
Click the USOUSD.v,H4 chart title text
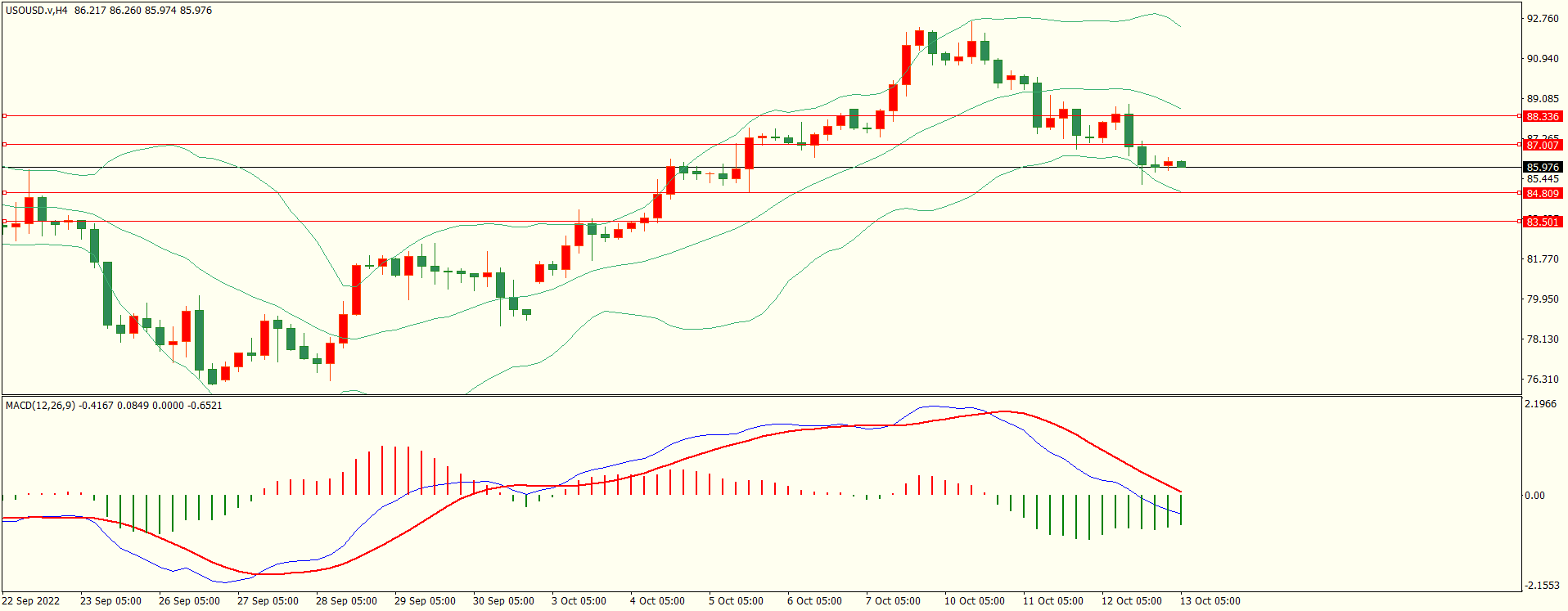pos(37,11)
